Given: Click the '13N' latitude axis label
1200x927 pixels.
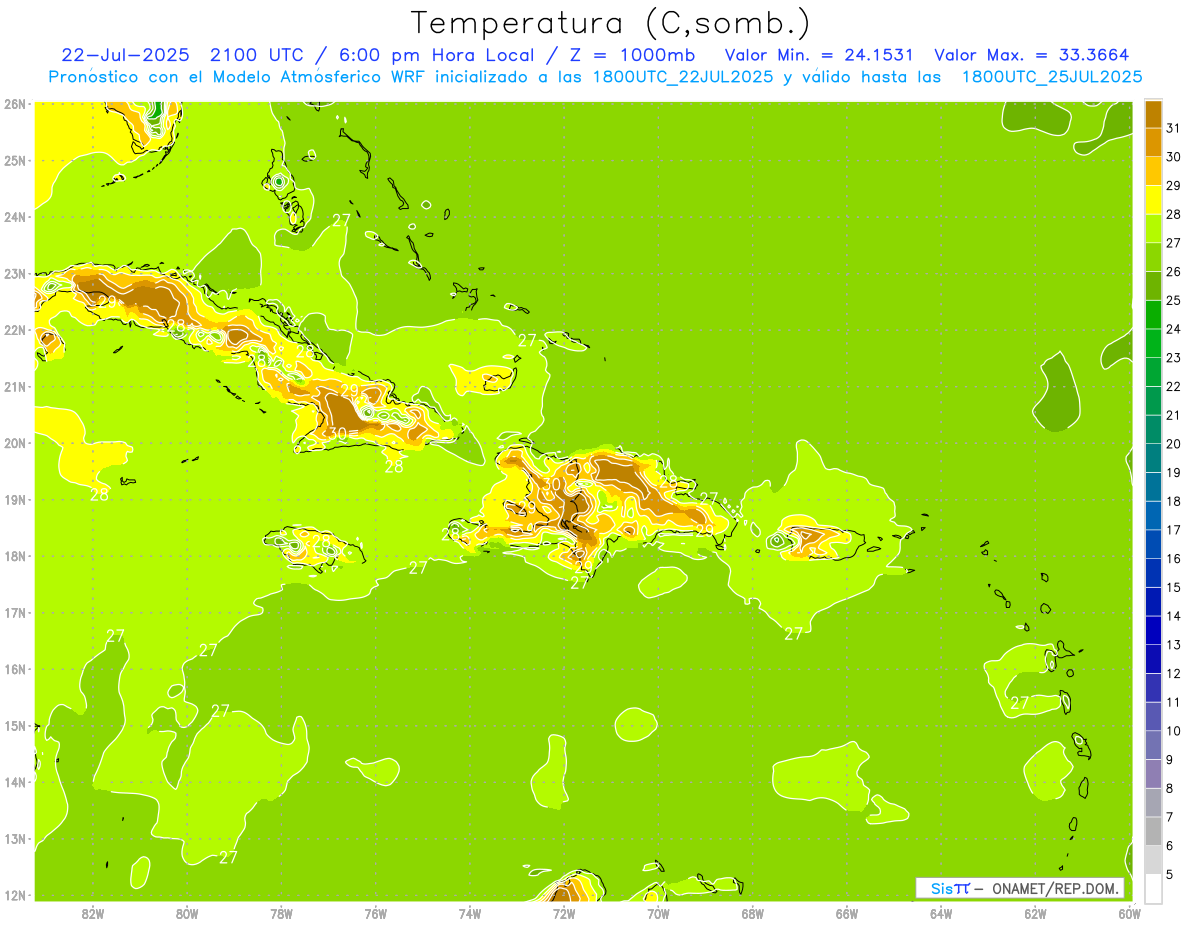Looking at the screenshot, I should tap(15, 839).
